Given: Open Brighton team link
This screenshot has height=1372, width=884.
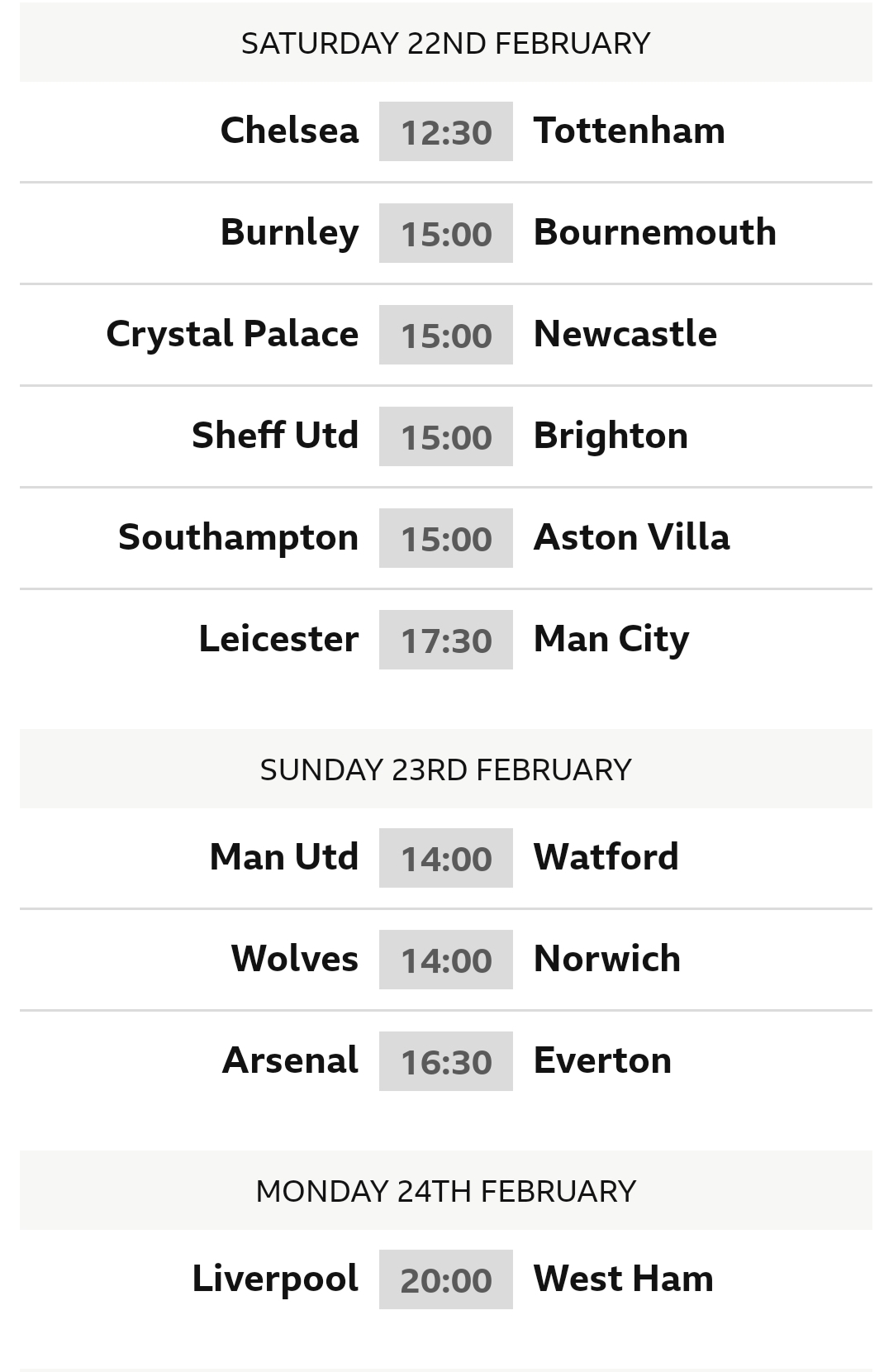Looking at the screenshot, I should tap(611, 436).
